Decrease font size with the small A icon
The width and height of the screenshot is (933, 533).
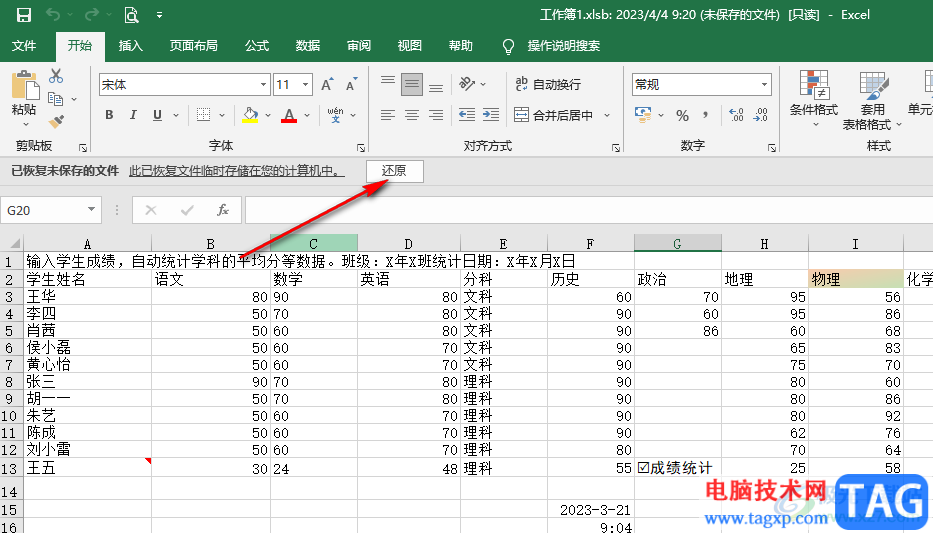352,84
